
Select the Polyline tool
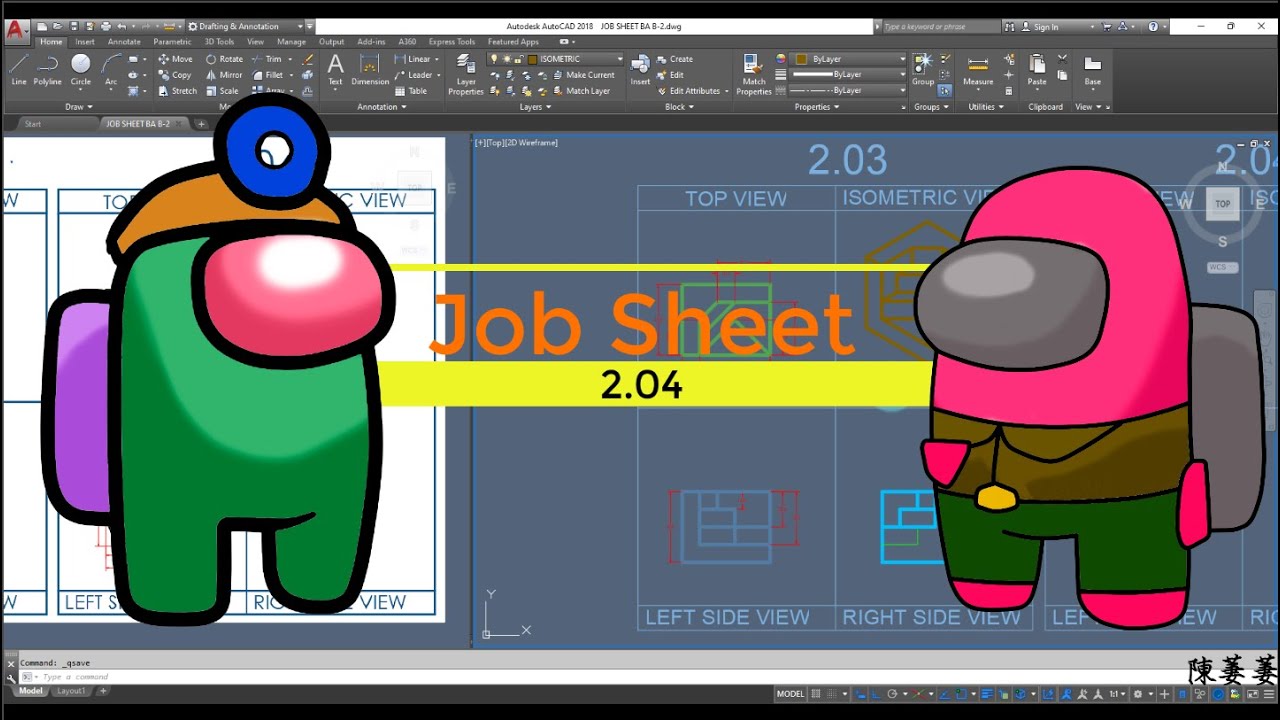click(48, 69)
